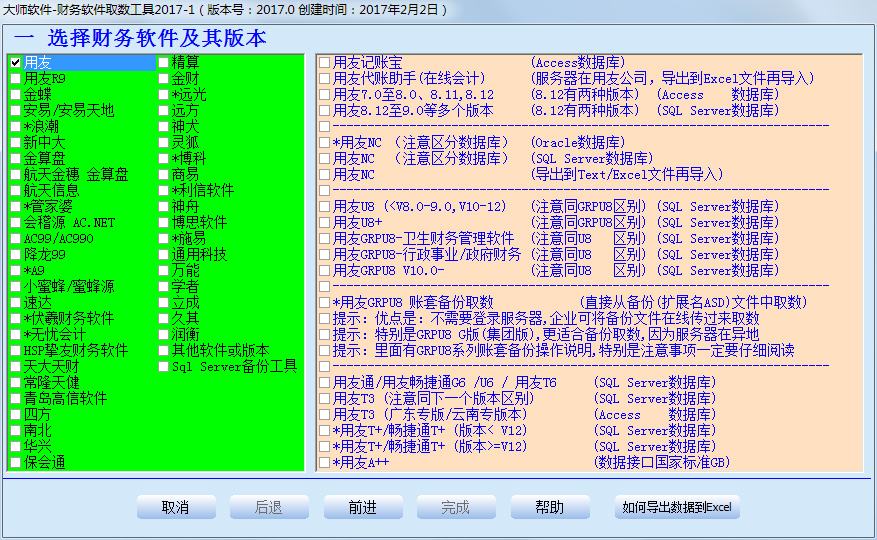Viewport: 877px width, 540px height.
Task: Tick the *博科 checkbox
Action: click(163, 159)
